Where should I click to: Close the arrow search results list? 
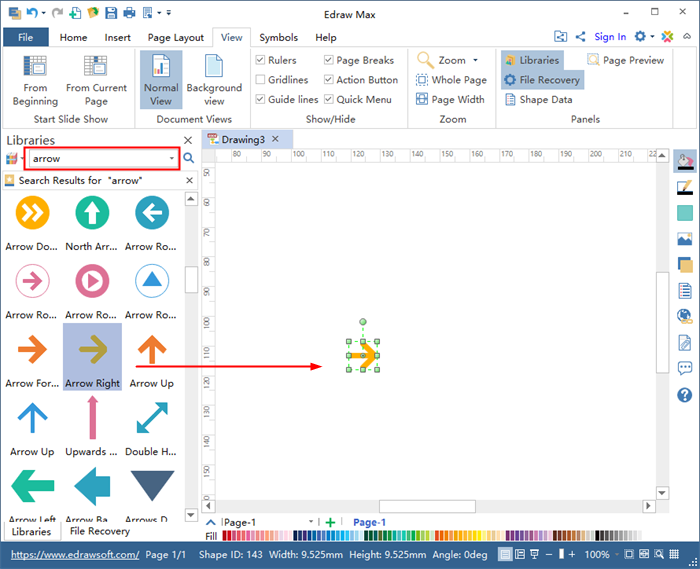(x=189, y=180)
